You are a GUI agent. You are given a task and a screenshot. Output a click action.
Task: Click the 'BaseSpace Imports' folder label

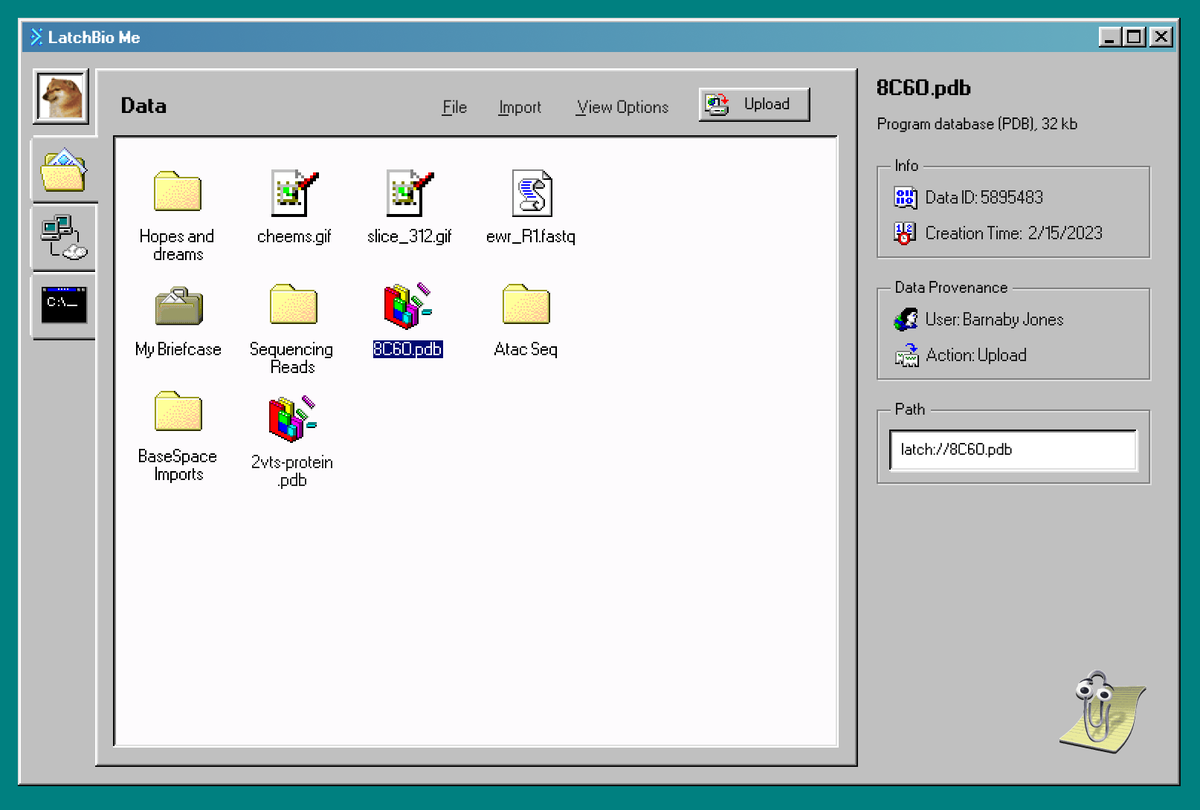click(177, 465)
